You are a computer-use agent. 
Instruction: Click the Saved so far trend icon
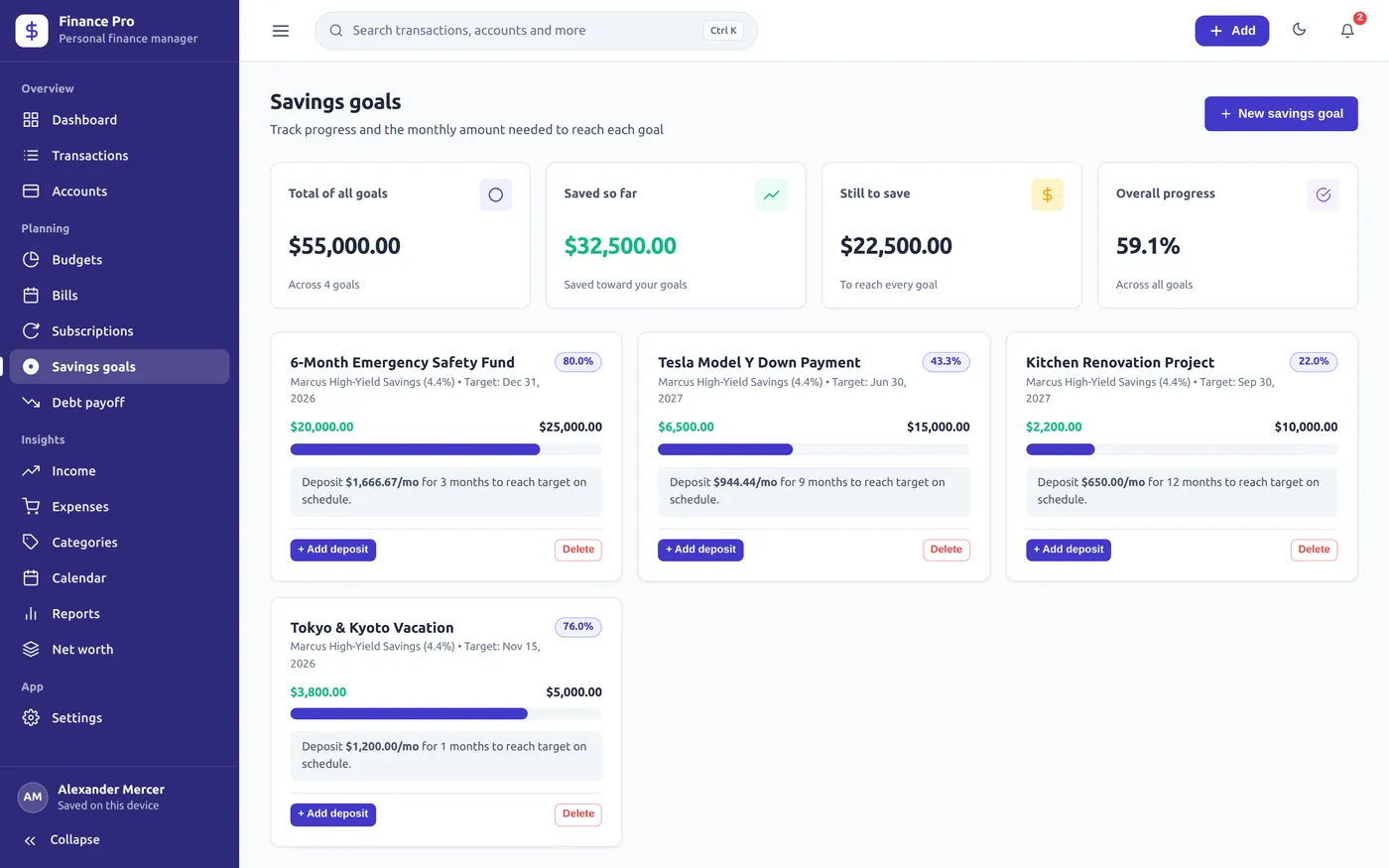(772, 194)
